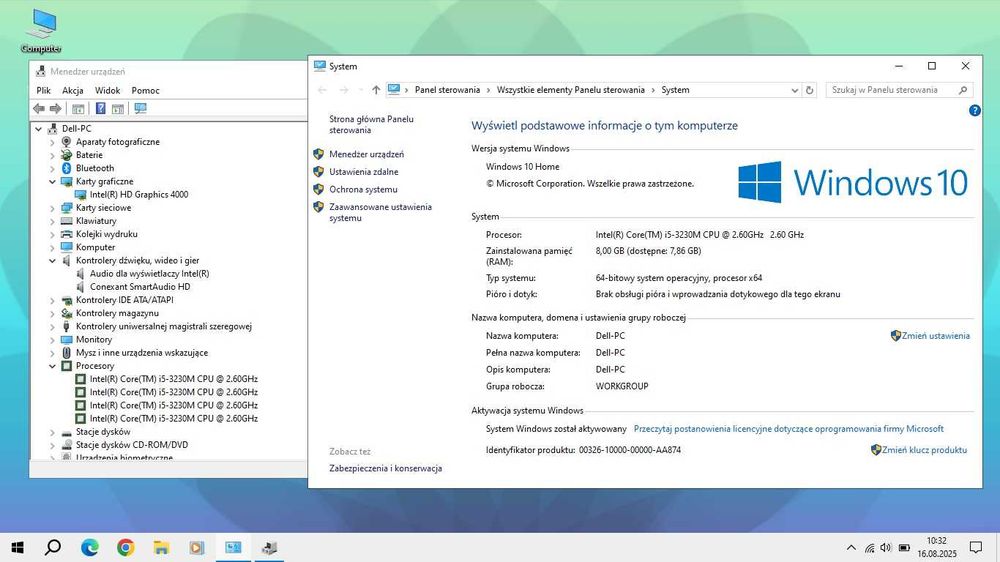This screenshot has height=562, width=1000.
Task: Open Zabezpieczenia i konserwacja link
Action: 385,468
